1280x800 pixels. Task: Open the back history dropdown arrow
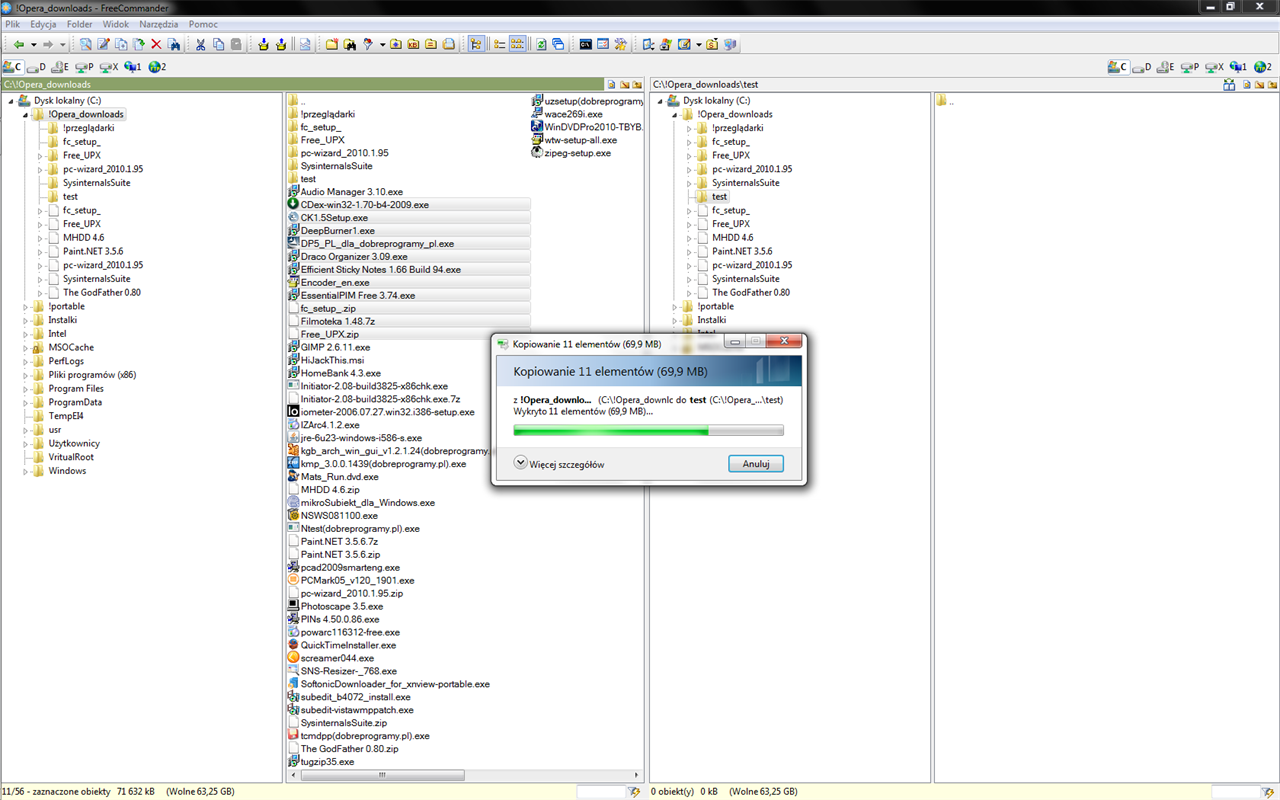(33, 44)
